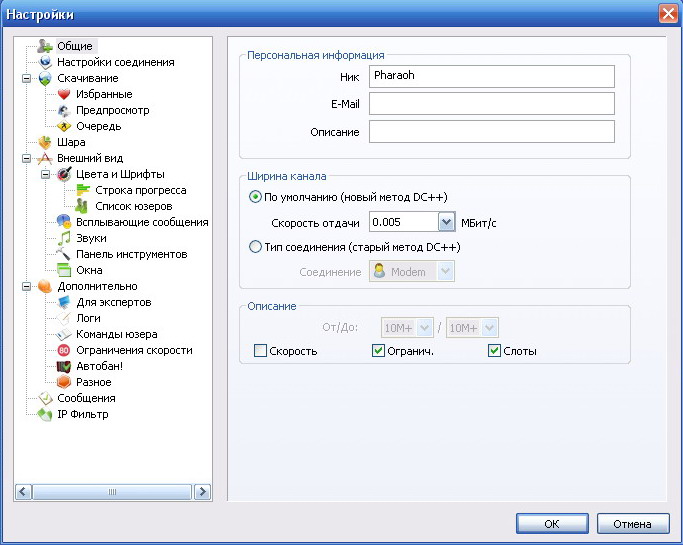Viewport: 683px width, 545px height.
Task: Click the Всплывающие сообщения balloon icon
Action: (x=64, y=222)
